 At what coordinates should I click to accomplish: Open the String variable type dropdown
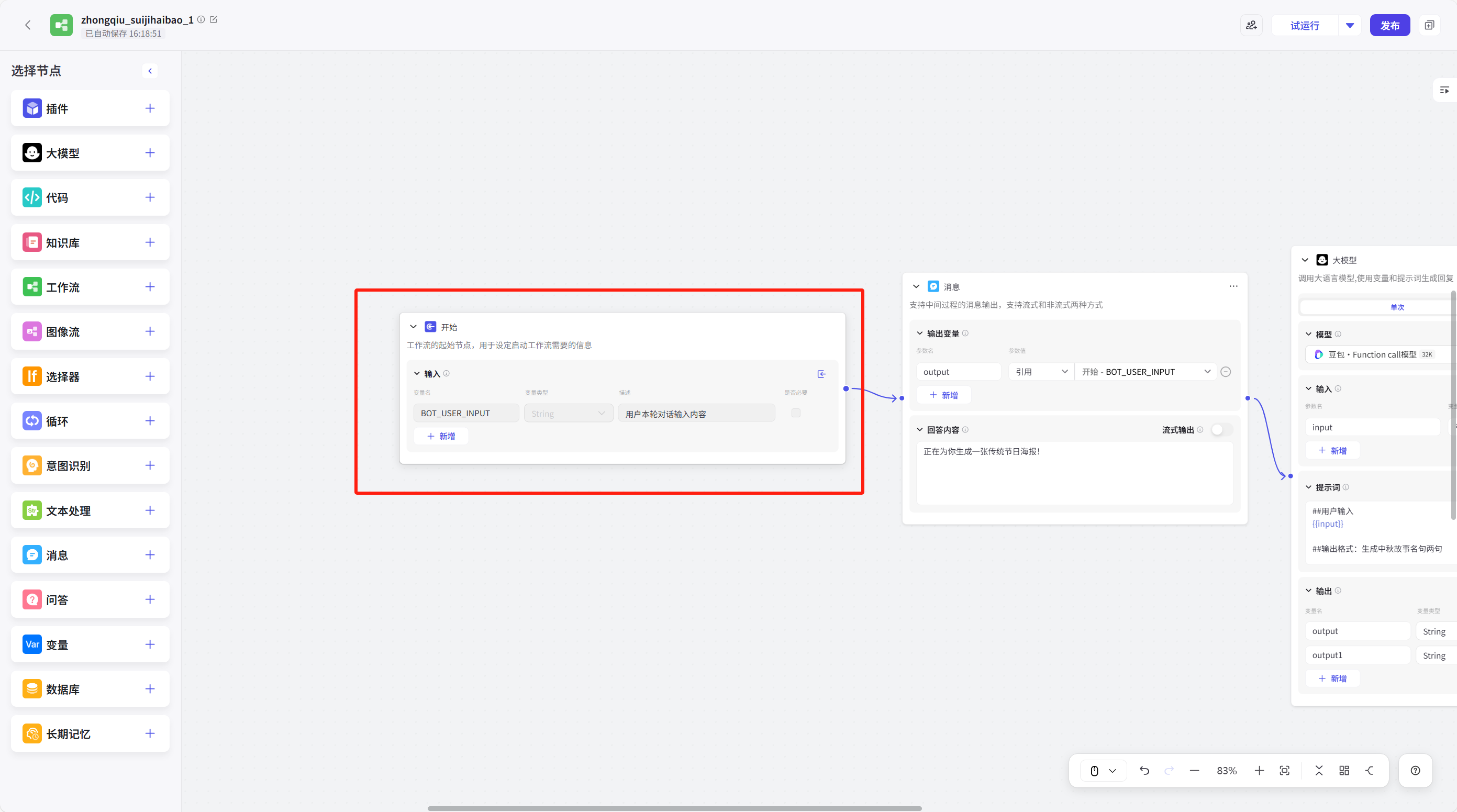coord(568,414)
